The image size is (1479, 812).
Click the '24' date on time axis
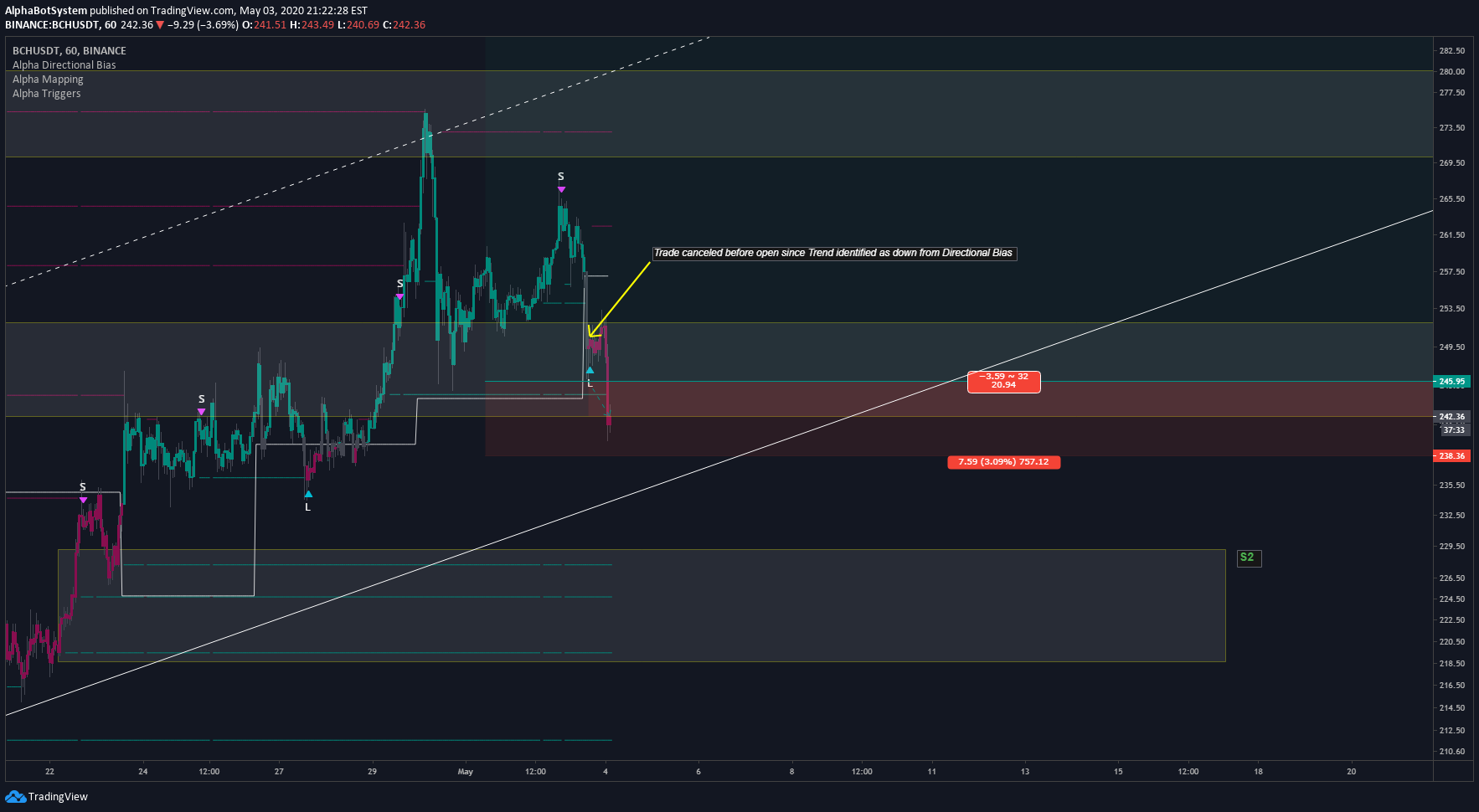point(143,772)
